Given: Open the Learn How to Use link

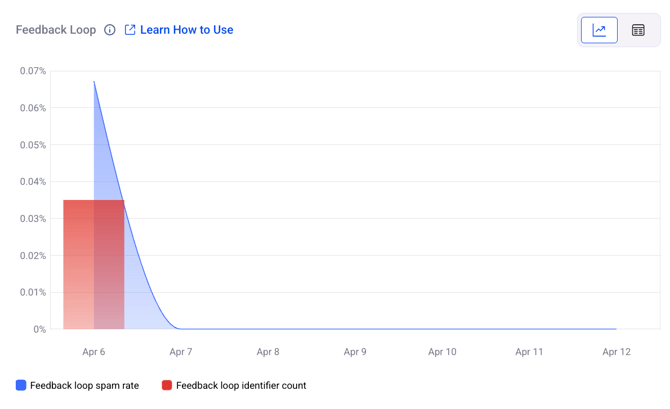Looking at the screenshot, I should [x=186, y=30].
